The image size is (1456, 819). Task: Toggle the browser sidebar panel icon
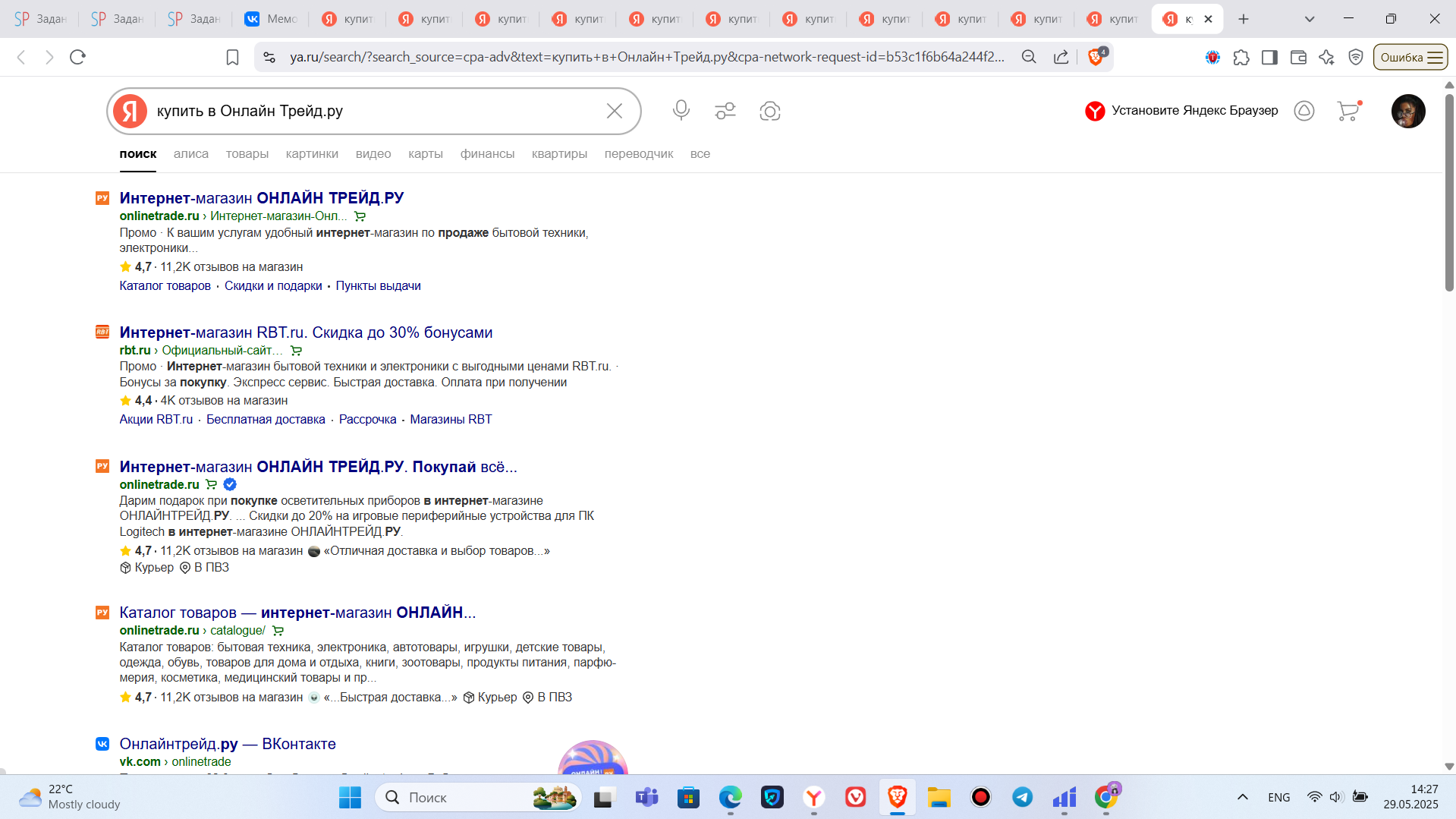(x=1269, y=57)
